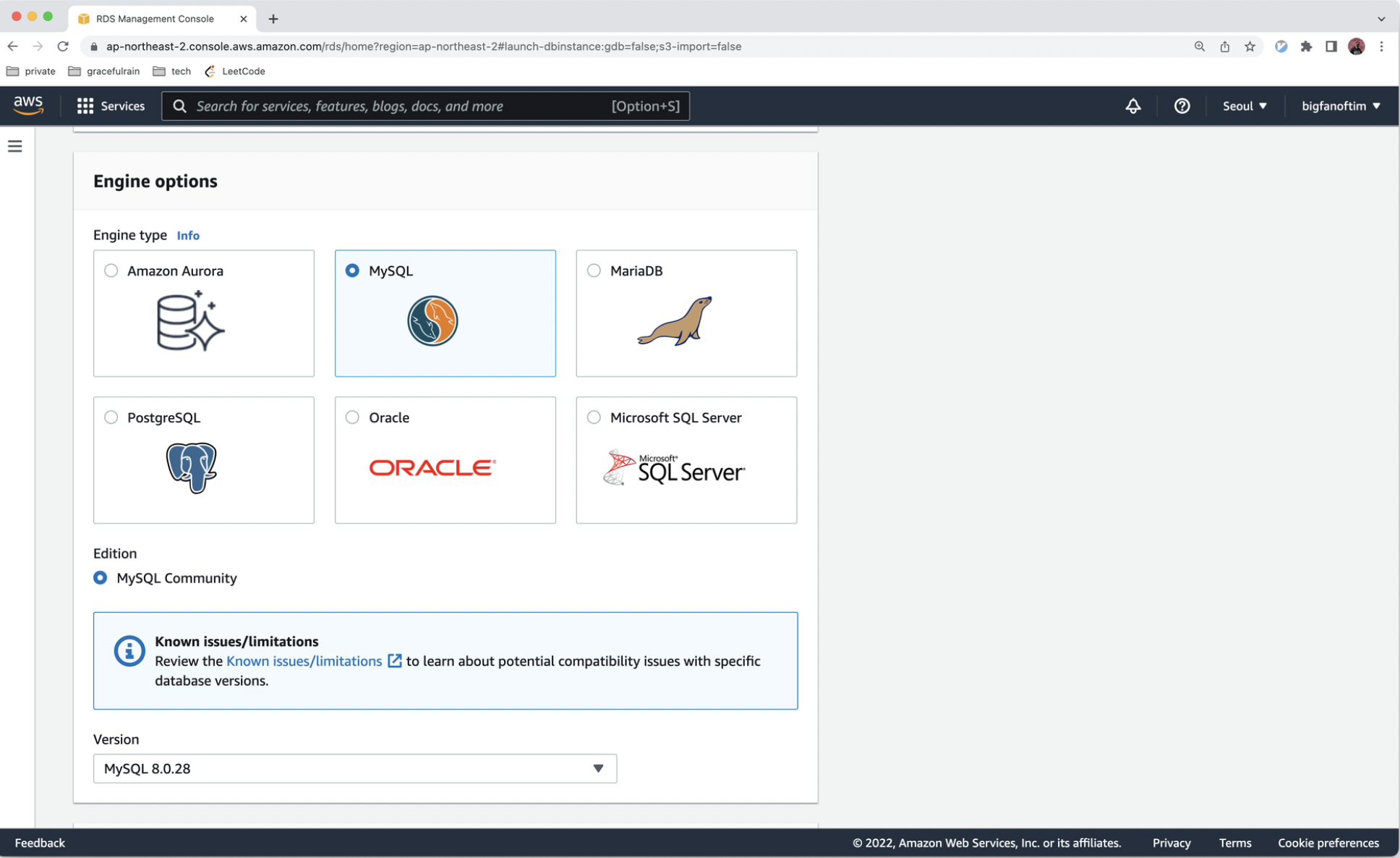Click the AWS help question mark icon
The width and height of the screenshot is (1400, 858).
1182,106
